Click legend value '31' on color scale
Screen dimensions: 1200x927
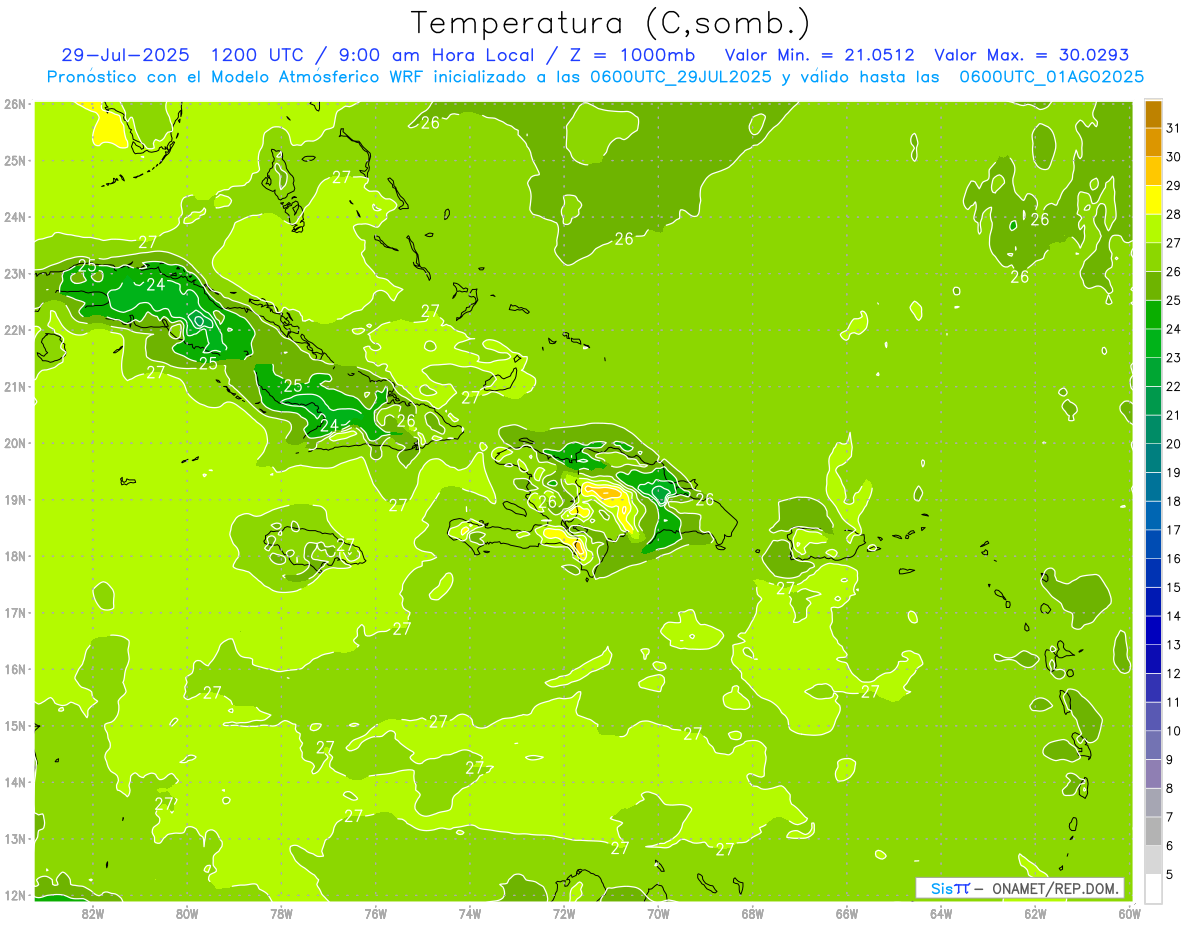coord(1174,128)
